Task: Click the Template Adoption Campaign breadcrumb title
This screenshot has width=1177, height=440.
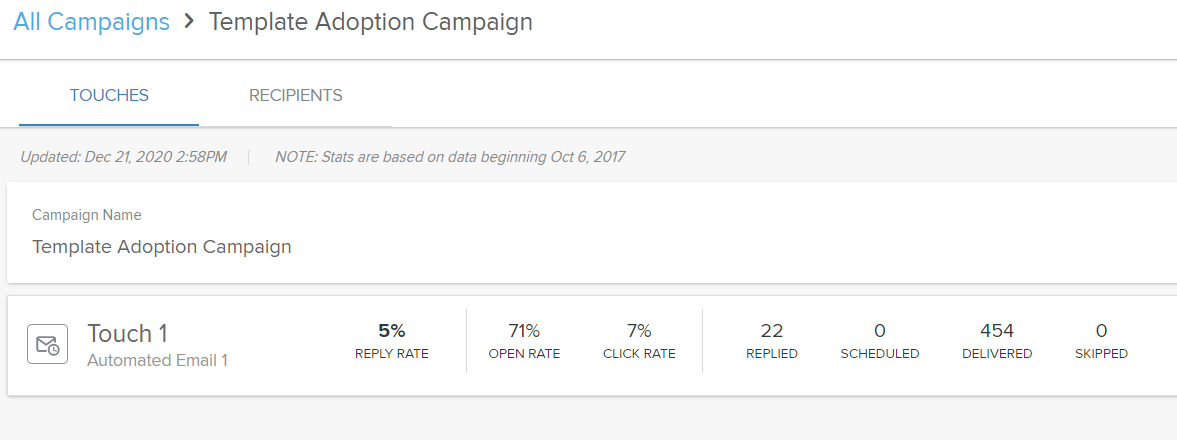Action: click(371, 22)
